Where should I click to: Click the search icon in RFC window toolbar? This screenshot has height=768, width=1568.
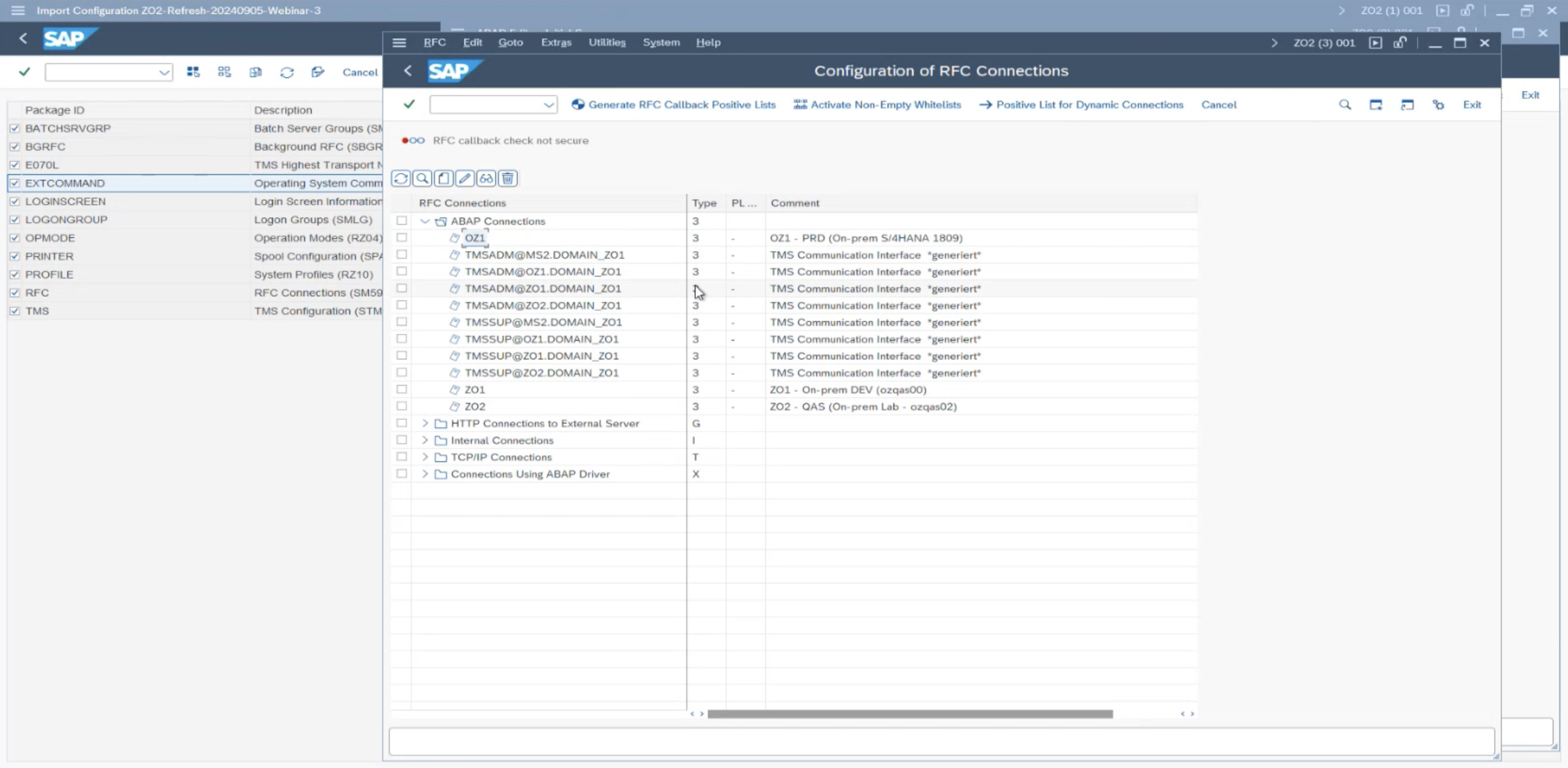(1345, 105)
